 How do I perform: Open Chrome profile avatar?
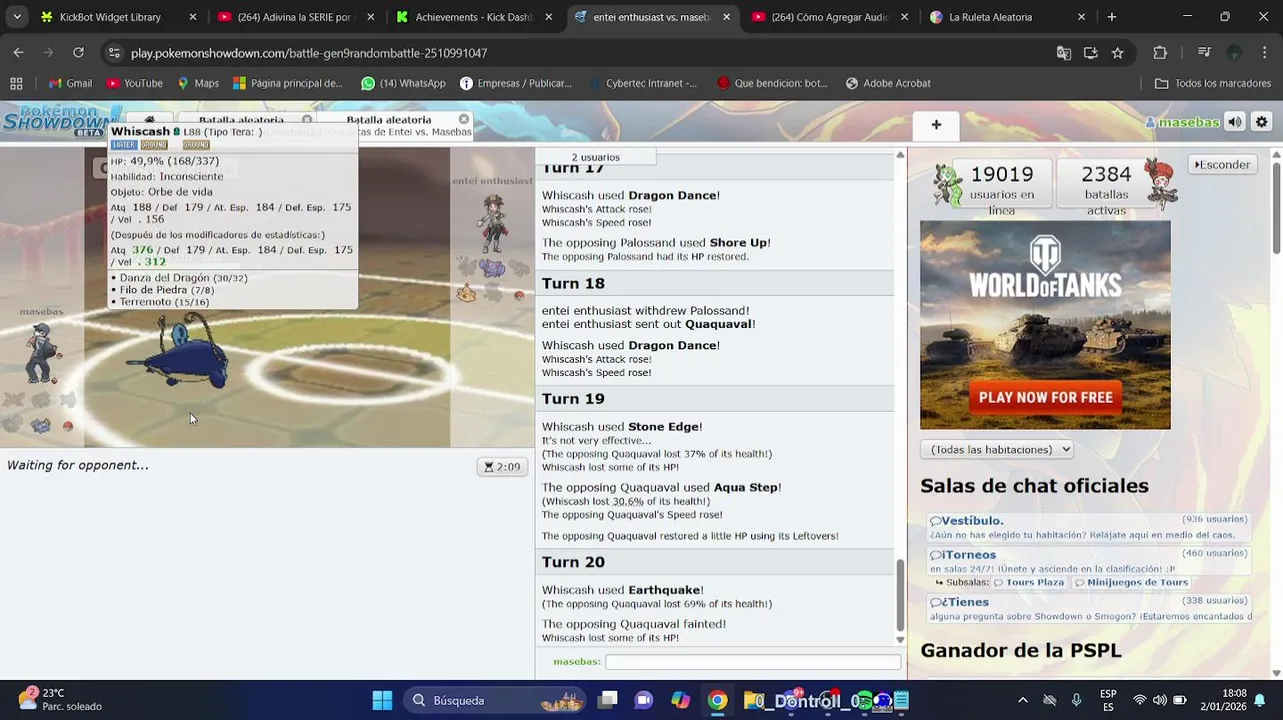tap(1234, 53)
